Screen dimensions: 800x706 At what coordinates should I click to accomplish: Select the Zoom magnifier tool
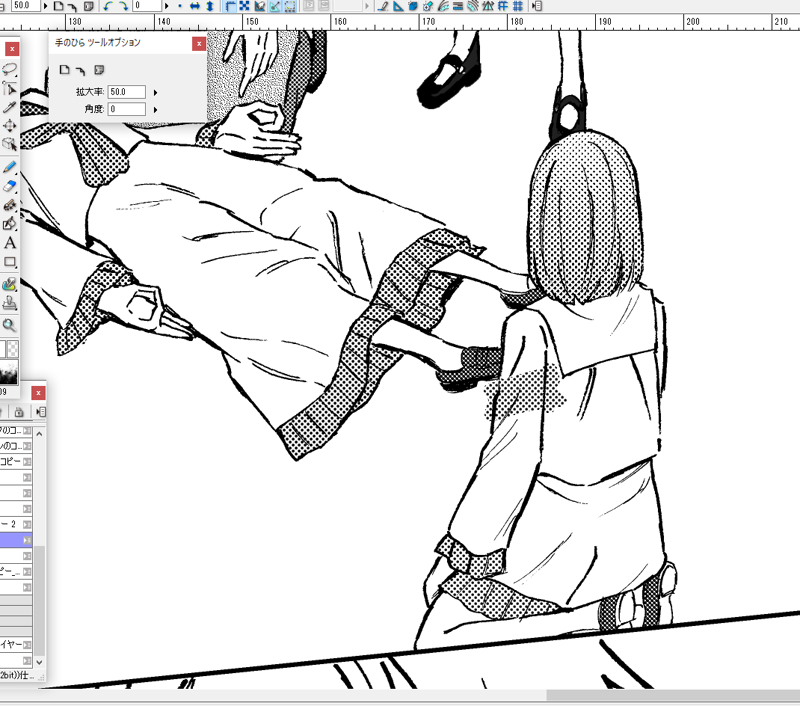pyautogui.click(x=9, y=325)
